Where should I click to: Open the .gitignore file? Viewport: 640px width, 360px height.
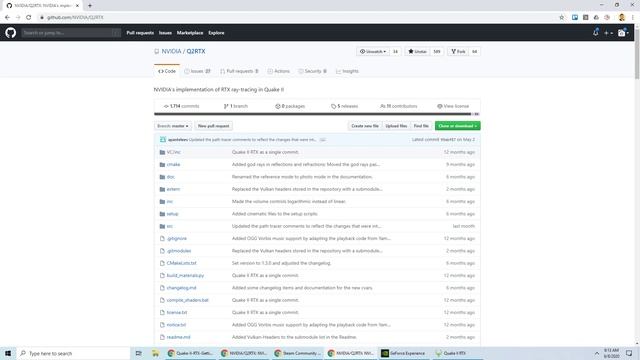coord(177,238)
